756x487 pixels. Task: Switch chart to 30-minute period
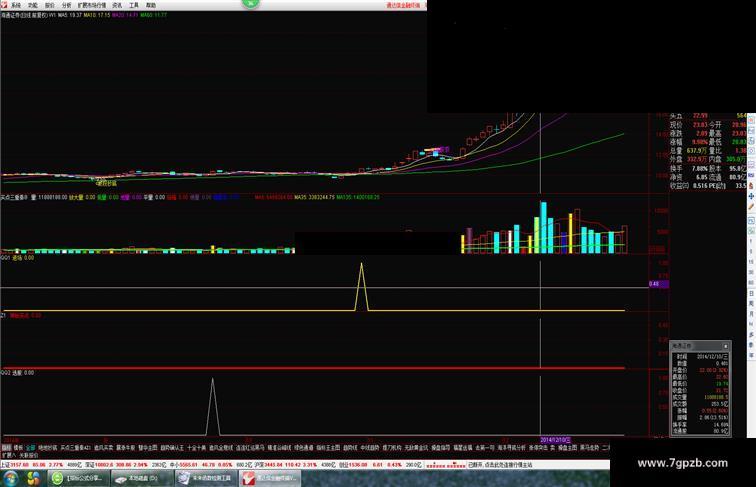[751, 272]
